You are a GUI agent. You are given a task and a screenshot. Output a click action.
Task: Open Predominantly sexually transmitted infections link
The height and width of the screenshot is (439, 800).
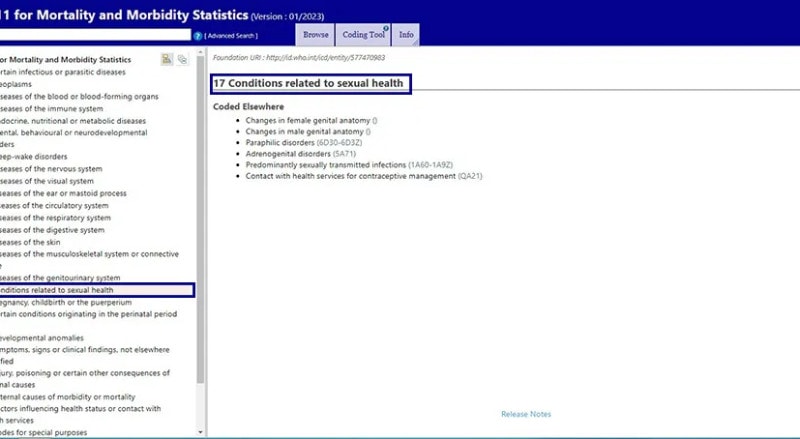[326, 164]
